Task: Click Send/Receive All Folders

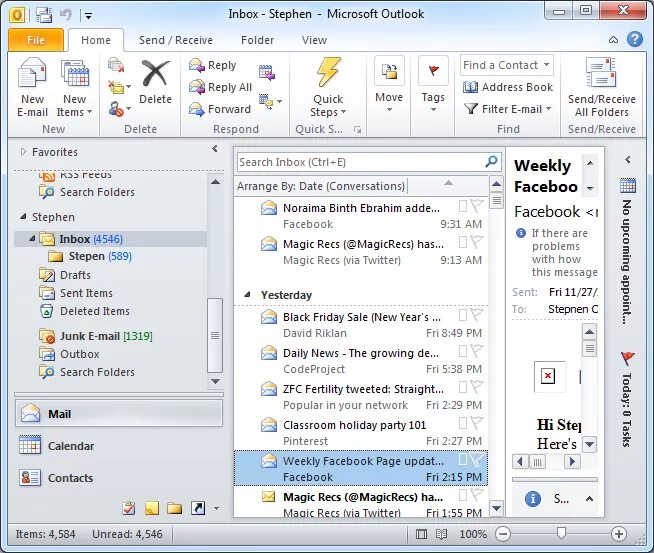Action: (x=601, y=88)
